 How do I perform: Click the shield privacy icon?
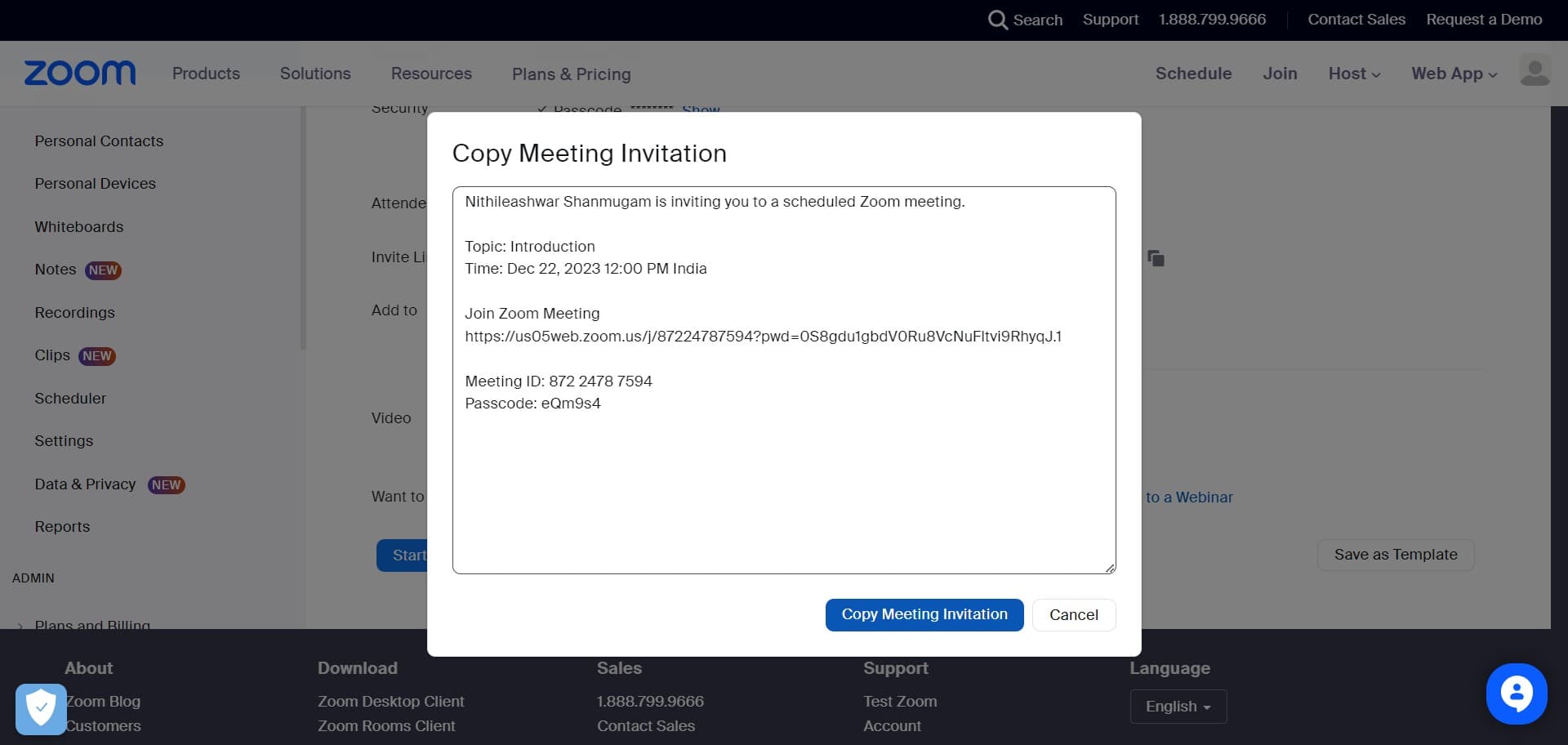[x=40, y=707]
